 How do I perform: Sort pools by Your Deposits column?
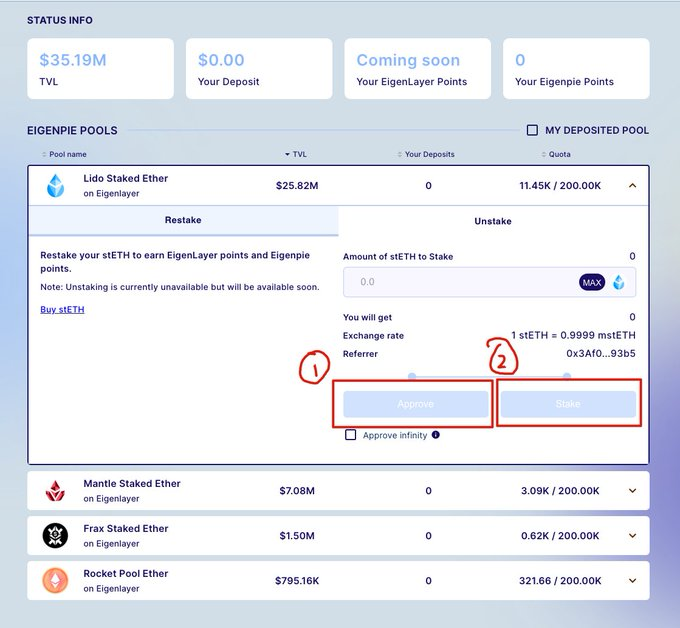click(x=426, y=154)
